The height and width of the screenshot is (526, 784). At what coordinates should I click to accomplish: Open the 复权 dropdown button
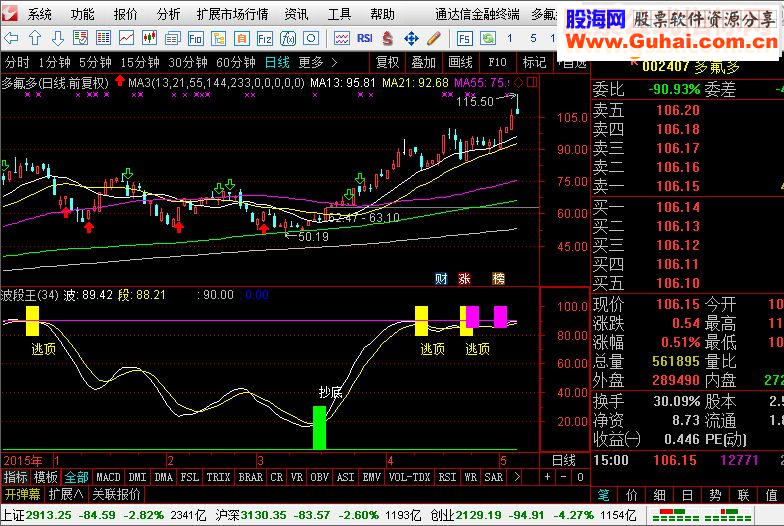click(x=388, y=62)
